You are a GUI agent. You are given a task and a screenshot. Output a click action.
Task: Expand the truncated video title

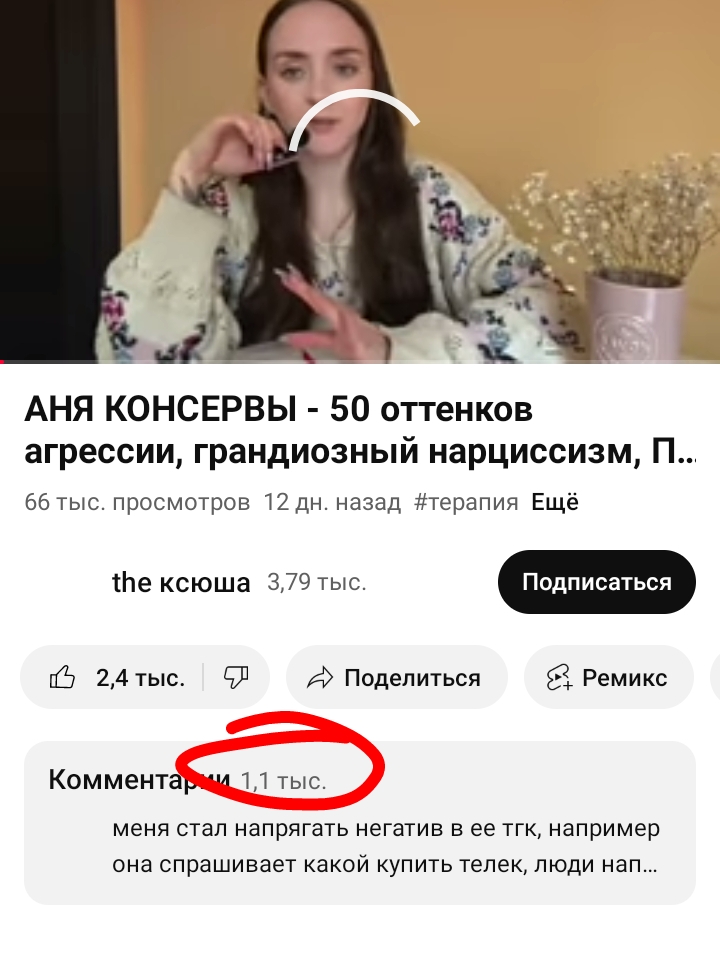click(360, 430)
